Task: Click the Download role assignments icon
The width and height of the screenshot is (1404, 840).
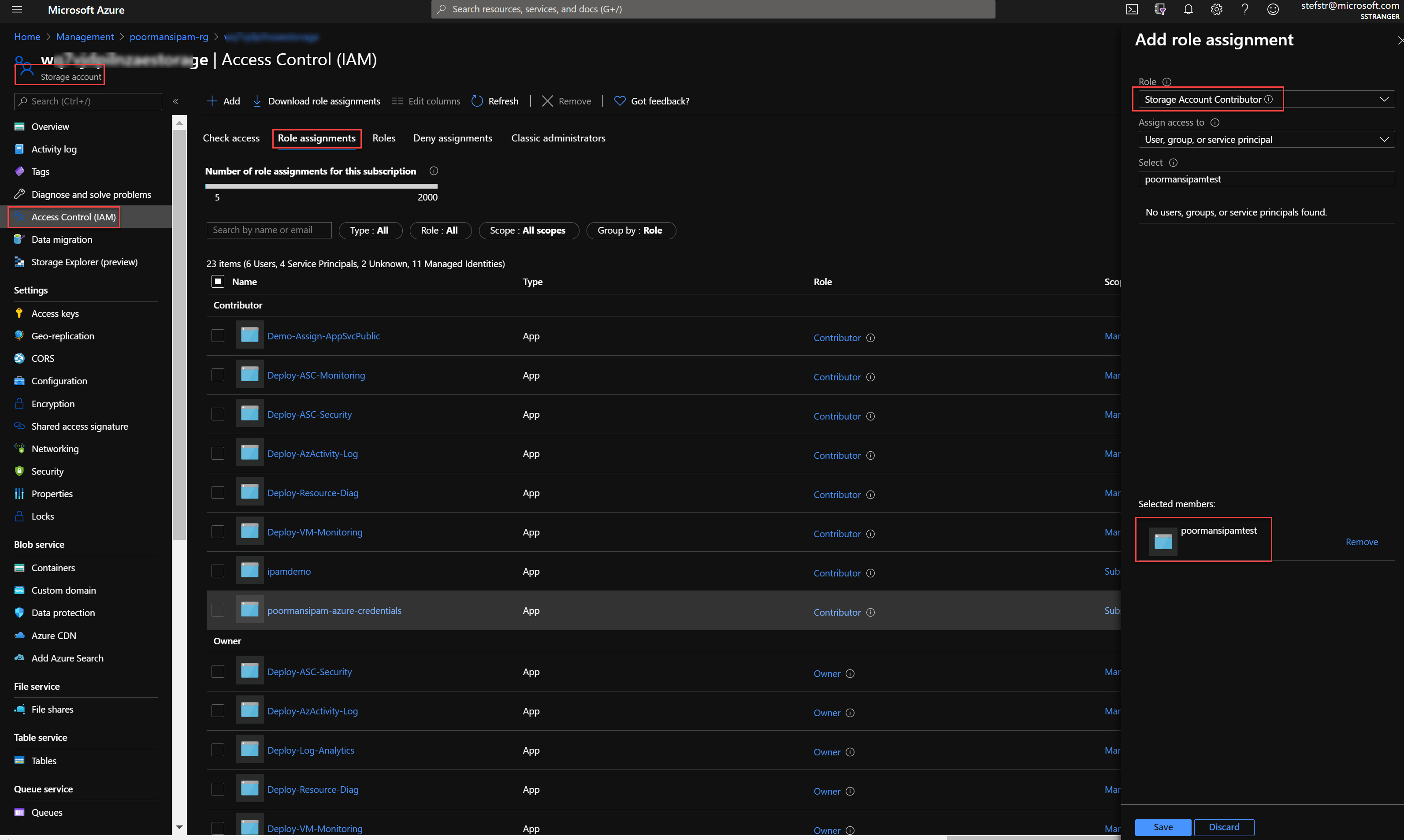Action: pos(257,101)
